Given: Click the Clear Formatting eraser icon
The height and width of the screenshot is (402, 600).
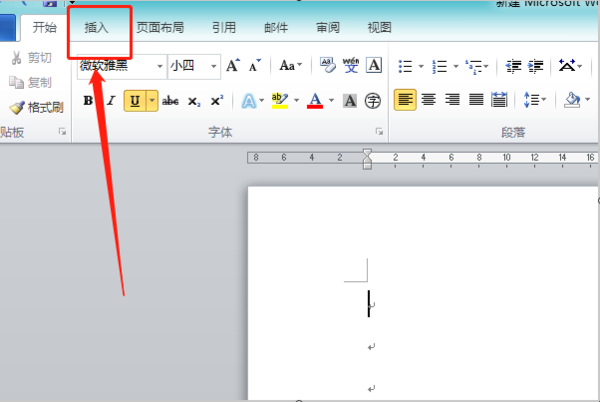Looking at the screenshot, I should pyautogui.click(x=328, y=65).
